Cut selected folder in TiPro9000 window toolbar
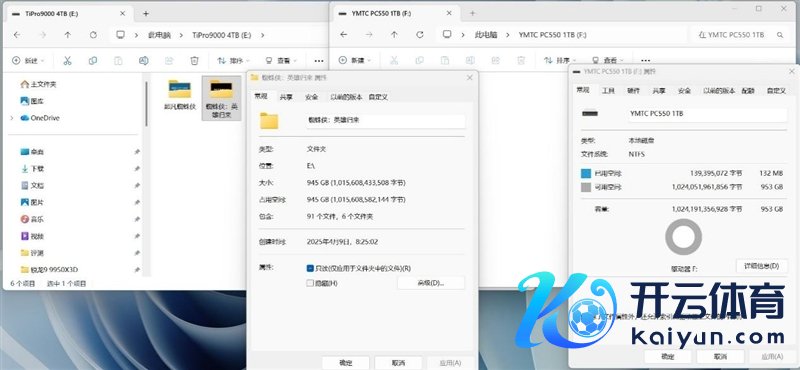 click(67, 61)
